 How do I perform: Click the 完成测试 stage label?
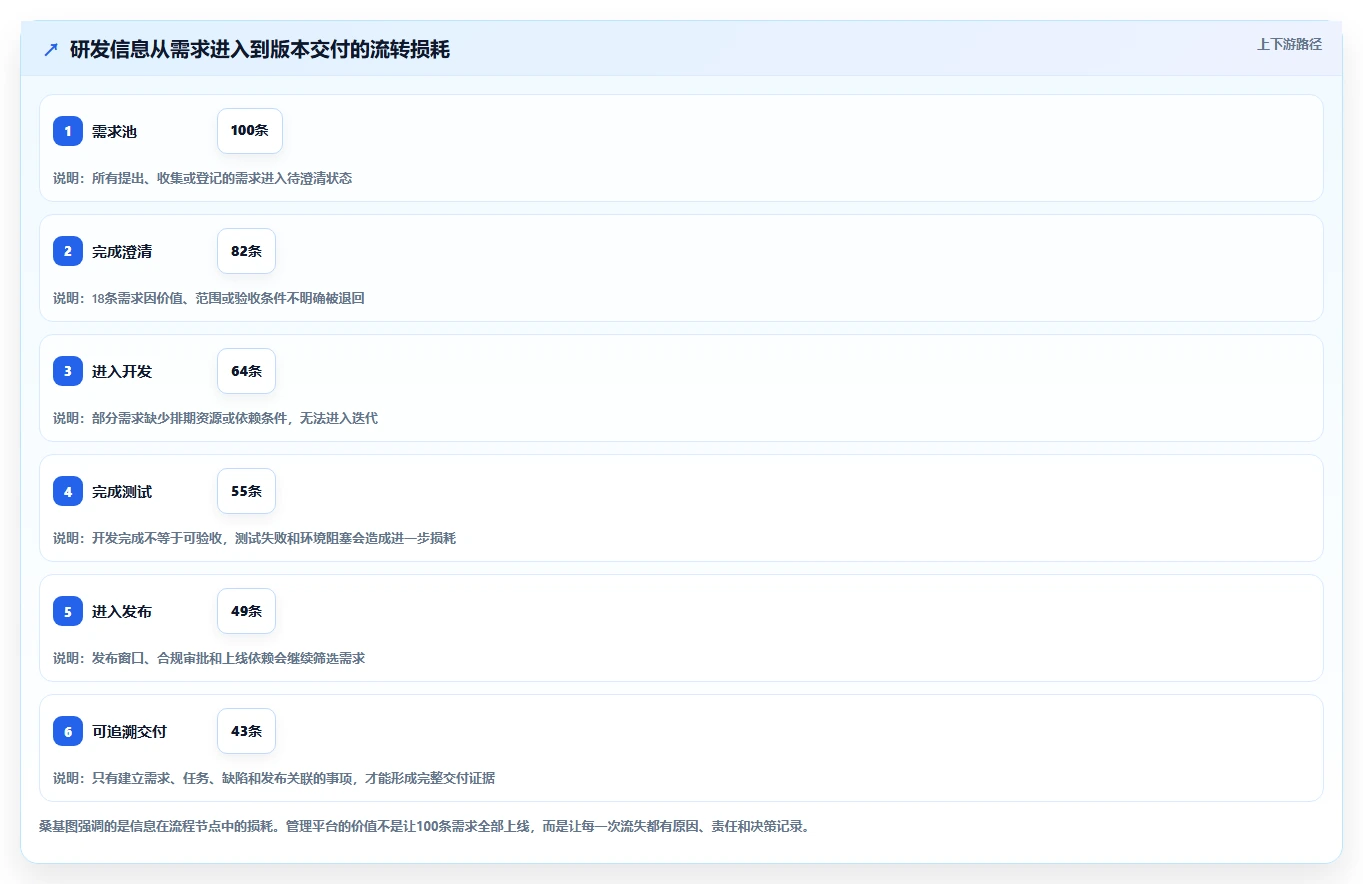122,491
